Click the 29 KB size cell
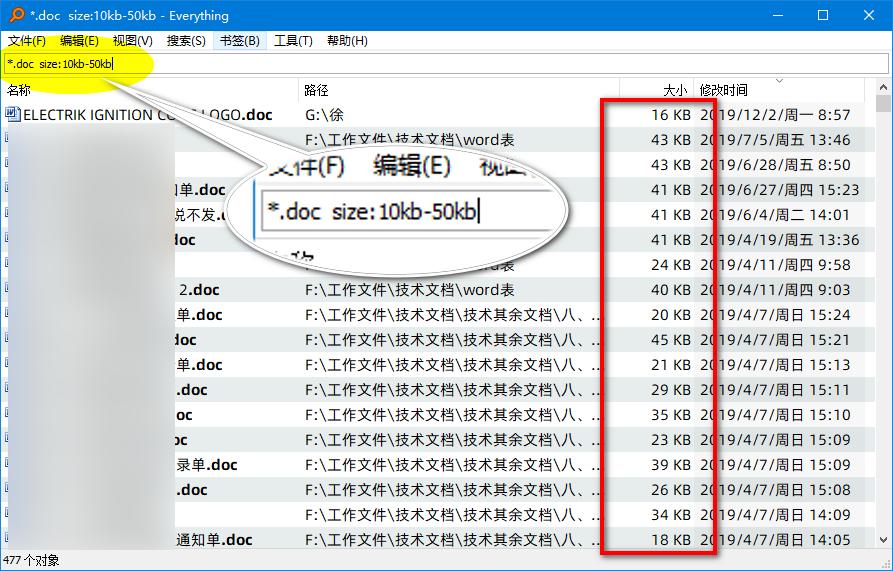This screenshot has height=571, width=893. tap(671, 391)
